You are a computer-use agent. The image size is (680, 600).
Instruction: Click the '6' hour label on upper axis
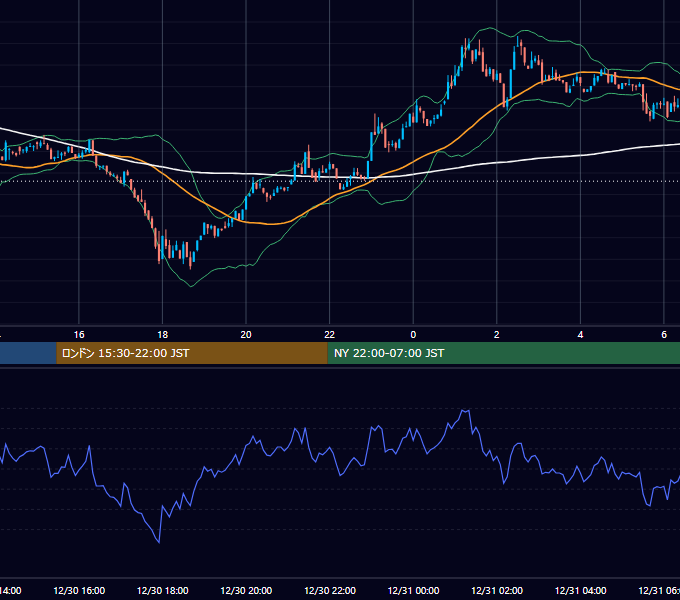(664, 335)
